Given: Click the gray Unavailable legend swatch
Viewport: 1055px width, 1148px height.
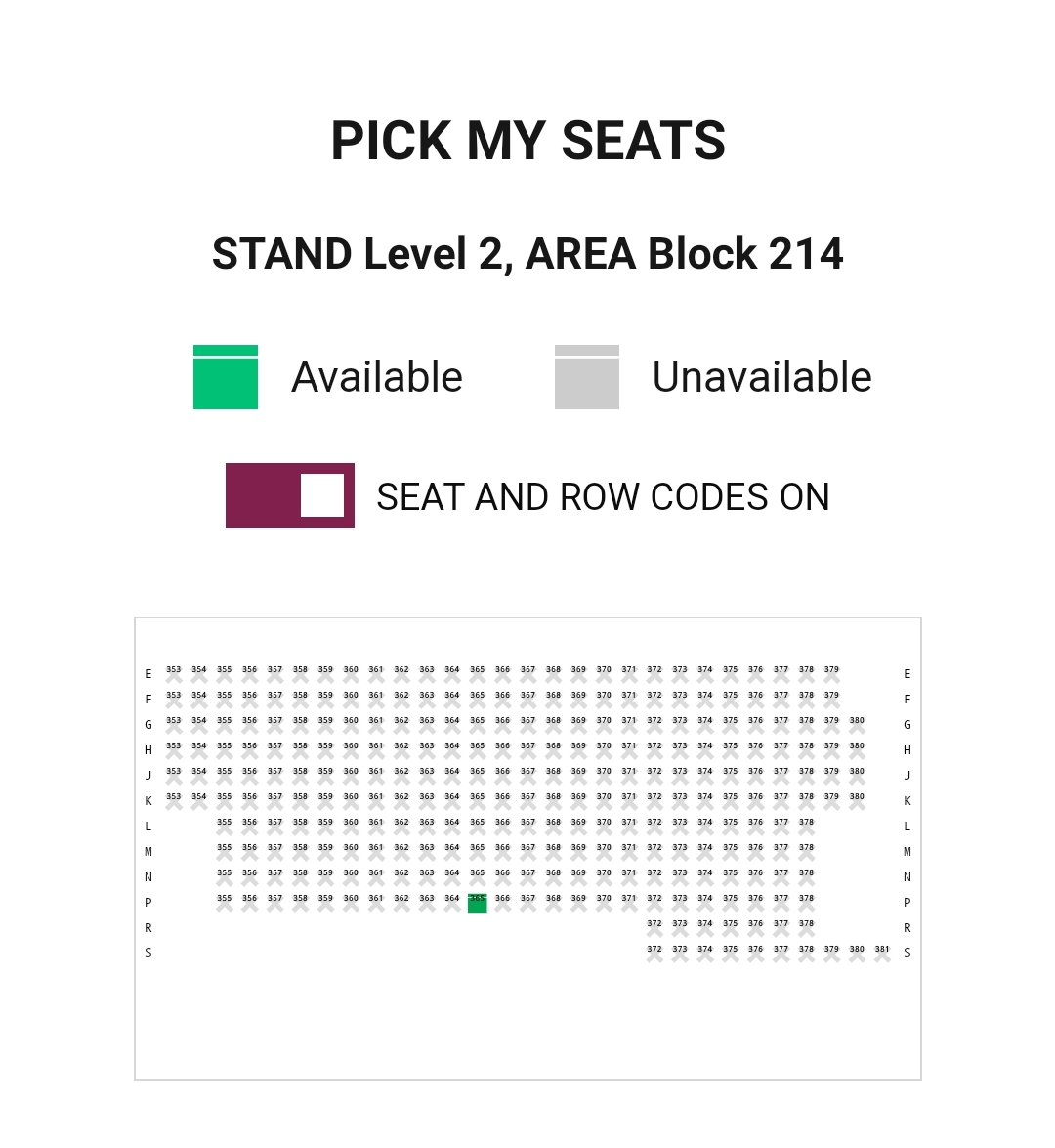Looking at the screenshot, I should click(587, 377).
